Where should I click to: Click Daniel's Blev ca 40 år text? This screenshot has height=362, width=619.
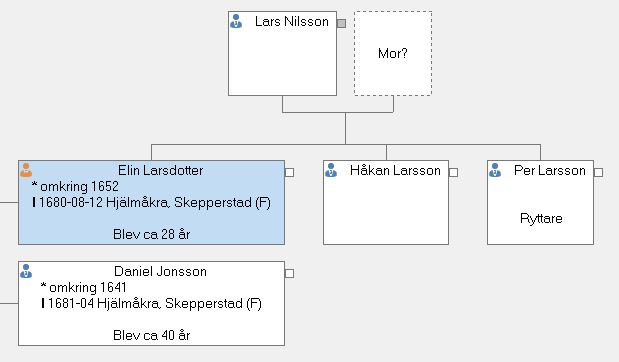[152, 335]
